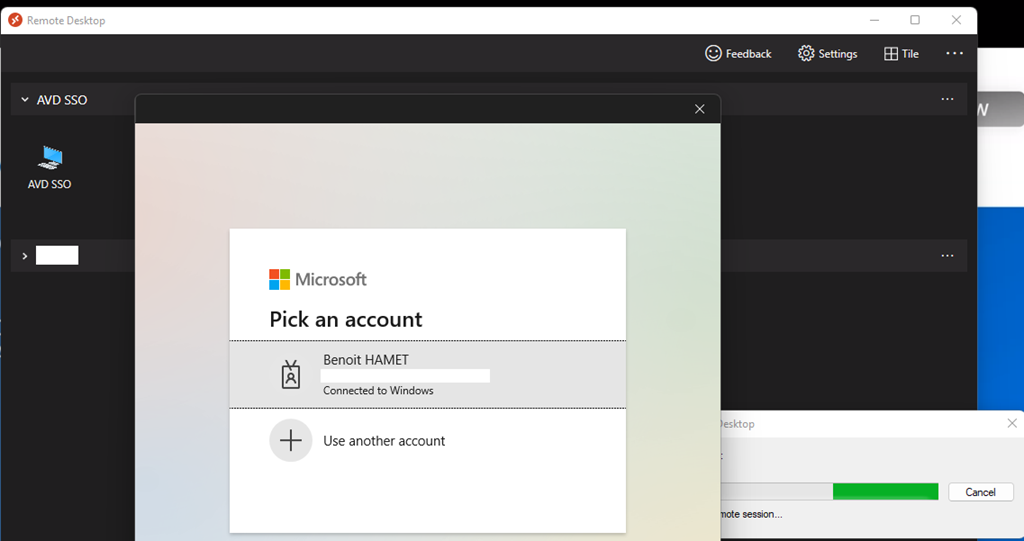Expand the redacted workspace group
The width and height of the screenshot is (1024, 541).
click(25, 256)
